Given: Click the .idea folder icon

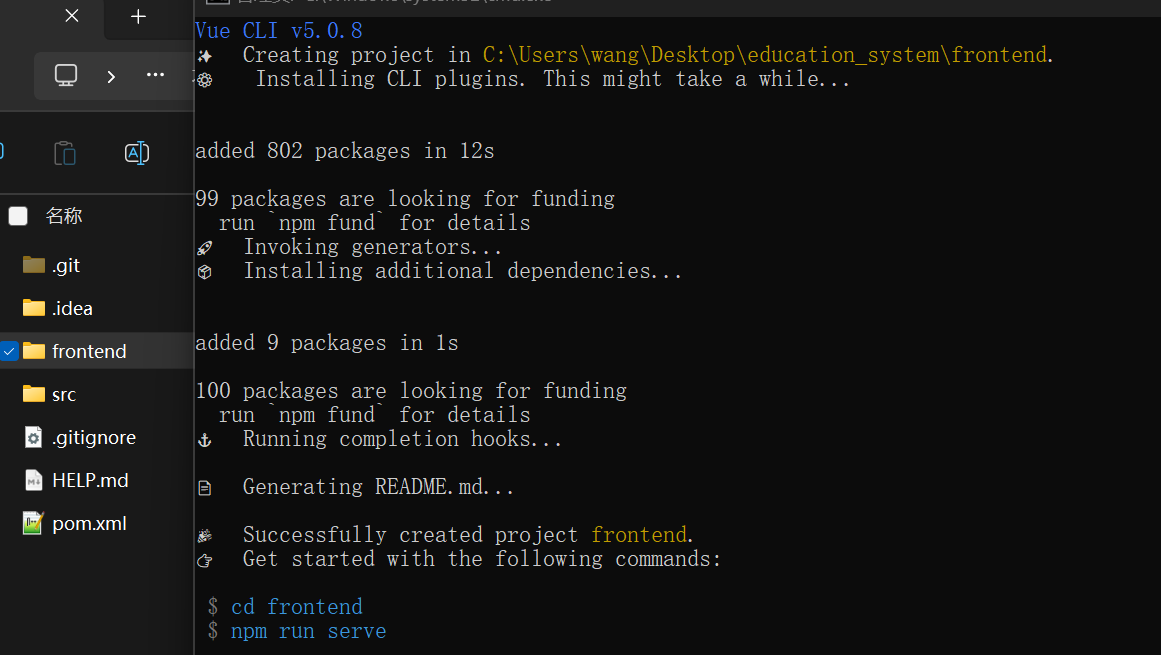Looking at the screenshot, I should tap(34, 308).
